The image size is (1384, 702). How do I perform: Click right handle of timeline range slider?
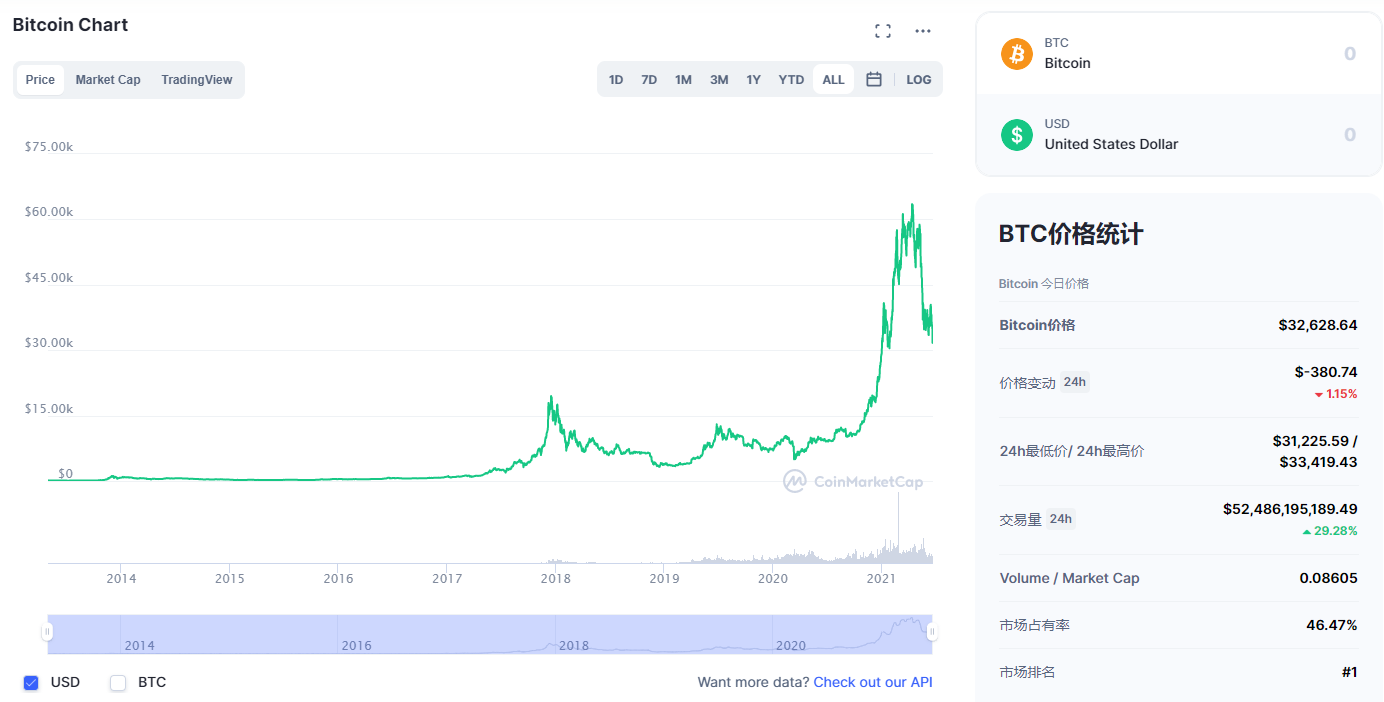pos(932,632)
